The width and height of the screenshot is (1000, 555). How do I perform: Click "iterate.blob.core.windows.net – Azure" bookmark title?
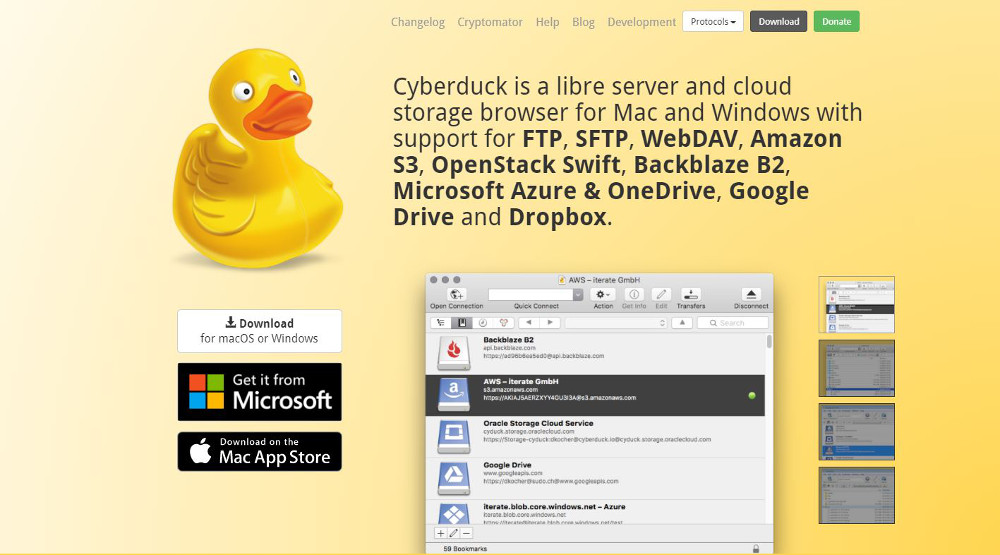554,507
